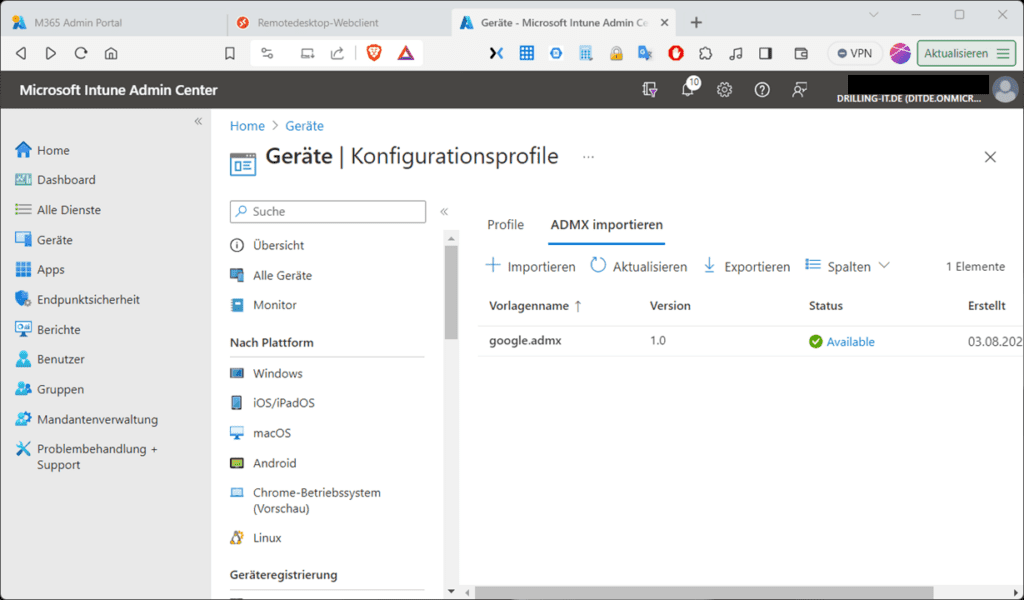Click Importieren to add an ADMX file
1024x600 pixels.
click(x=530, y=266)
